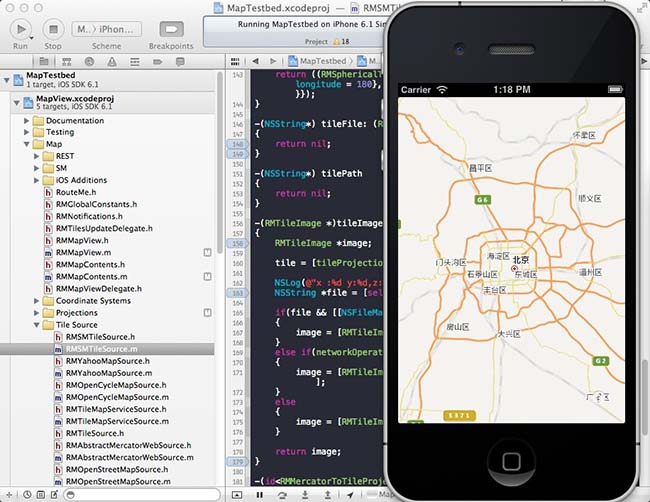Expand the SM folder
The width and height of the screenshot is (650, 502).
[36, 168]
